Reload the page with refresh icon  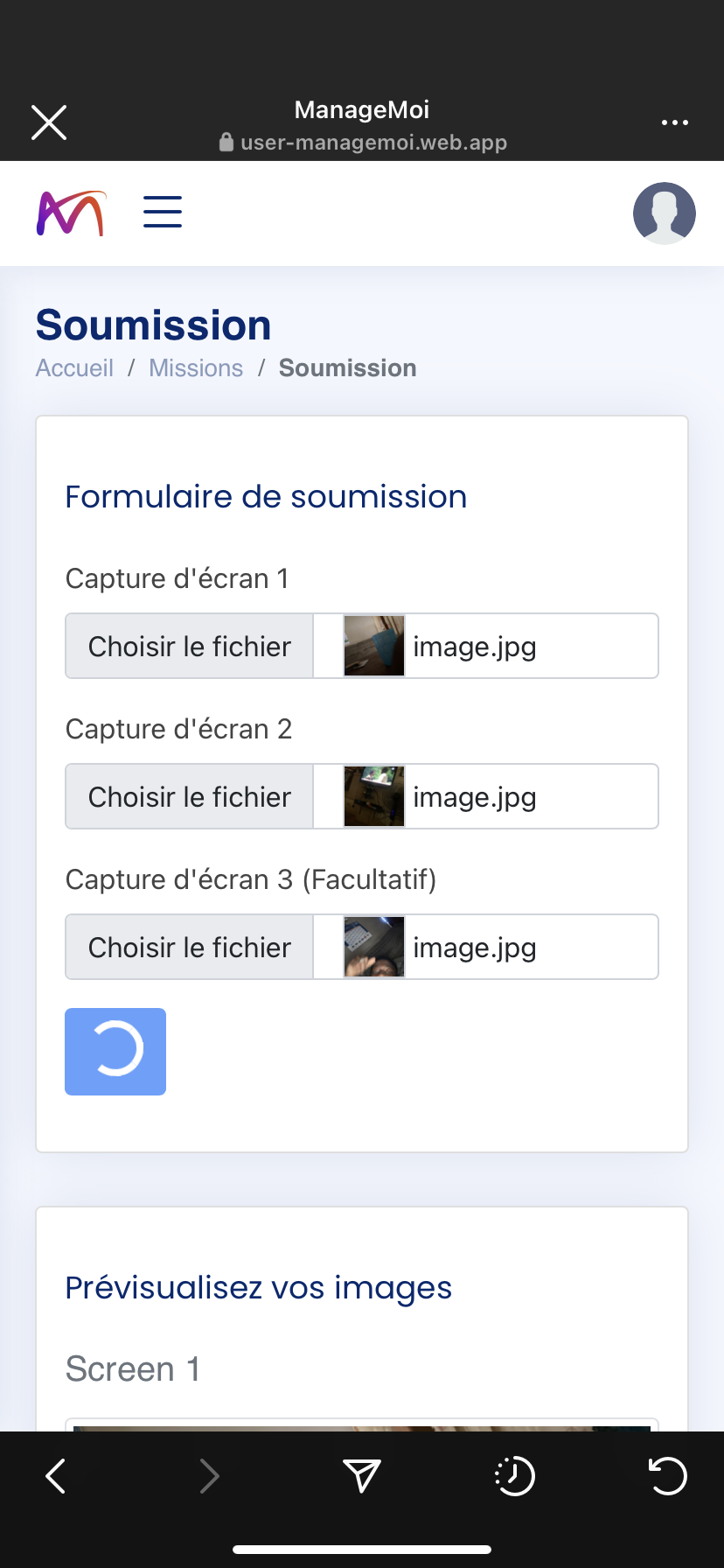(667, 1476)
